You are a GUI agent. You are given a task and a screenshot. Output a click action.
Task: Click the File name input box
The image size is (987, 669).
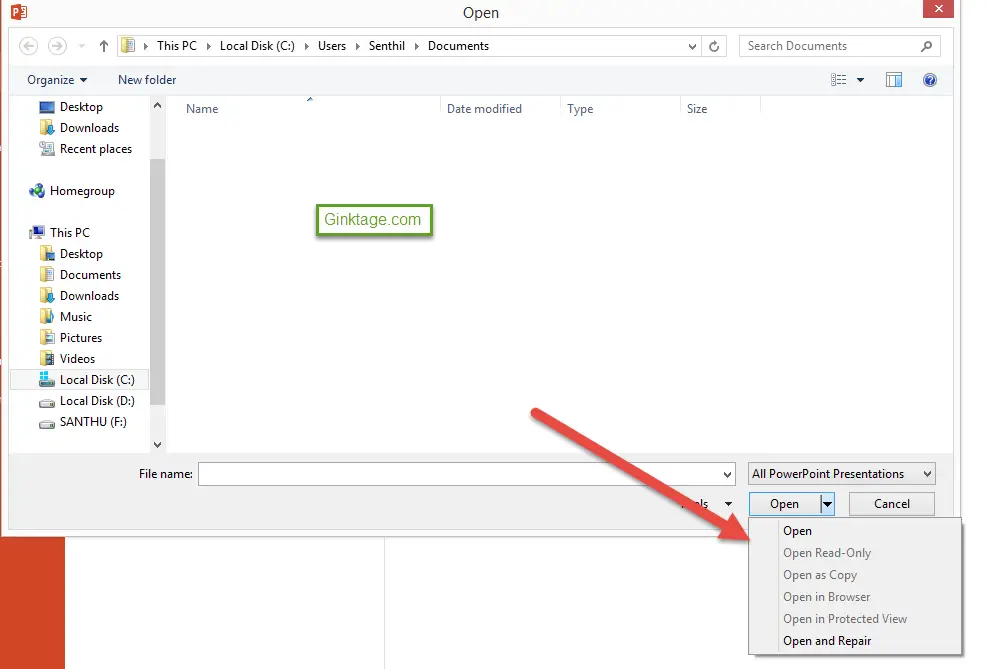click(x=466, y=474)
